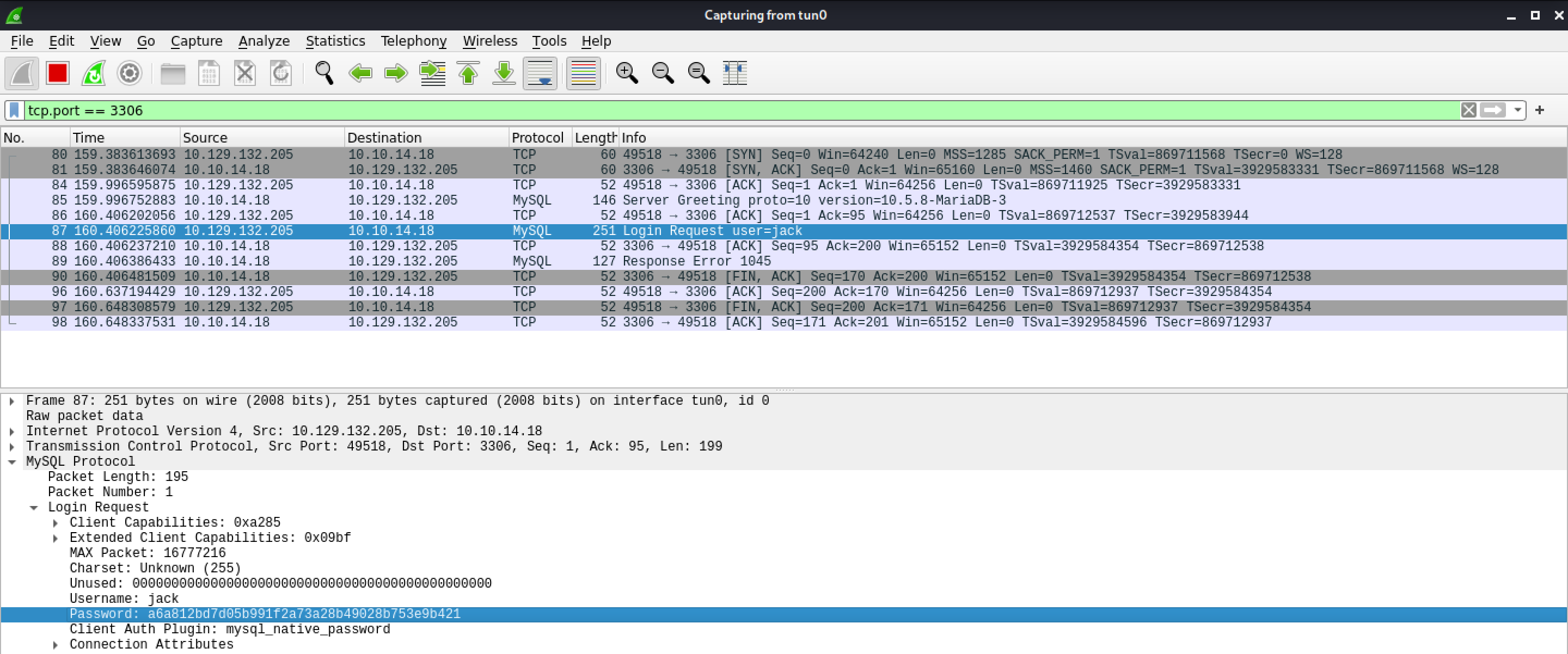Image resolution: width=1568 pixels, height=654 pixels.
Task: Click the start capture shark fin icon
Action: pos(22,73)
